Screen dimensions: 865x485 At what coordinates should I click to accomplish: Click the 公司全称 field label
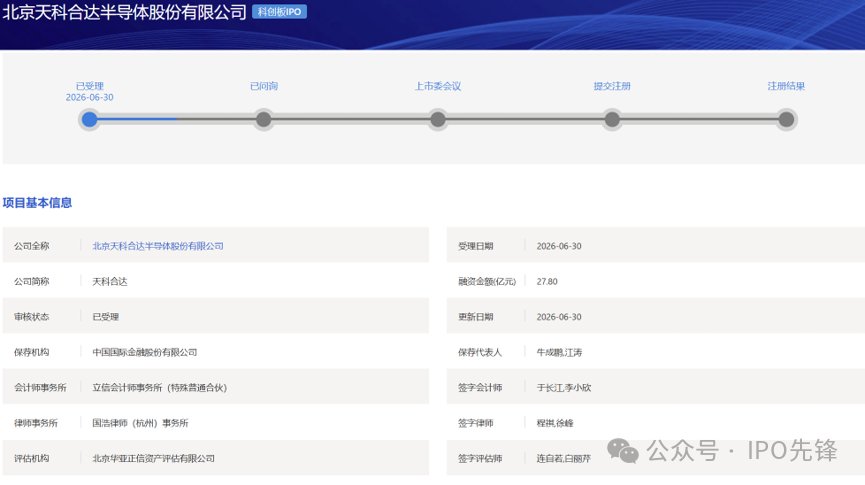pos(31,246)
